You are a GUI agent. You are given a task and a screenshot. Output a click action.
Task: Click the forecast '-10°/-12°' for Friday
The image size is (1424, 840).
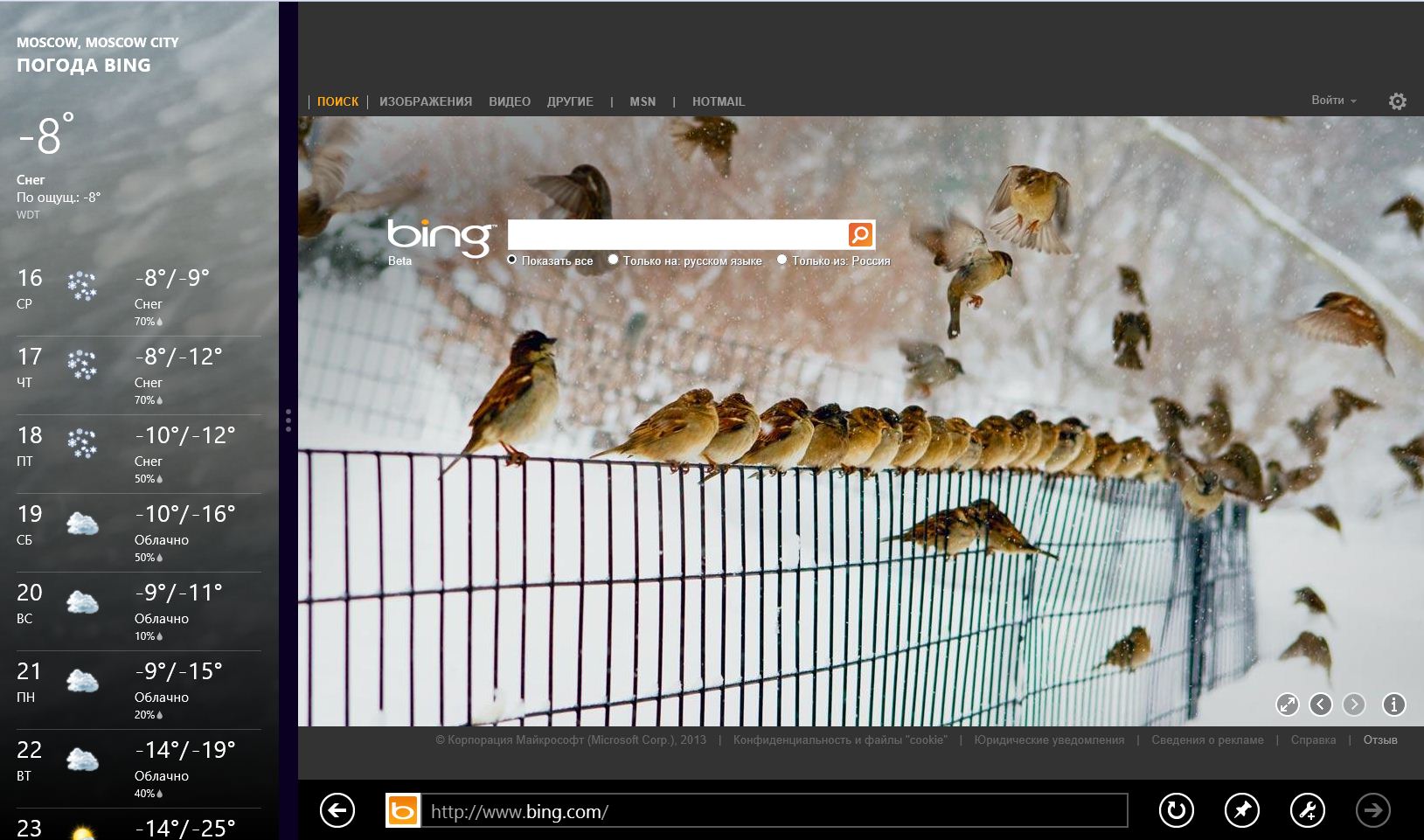[x=185, y=435]
